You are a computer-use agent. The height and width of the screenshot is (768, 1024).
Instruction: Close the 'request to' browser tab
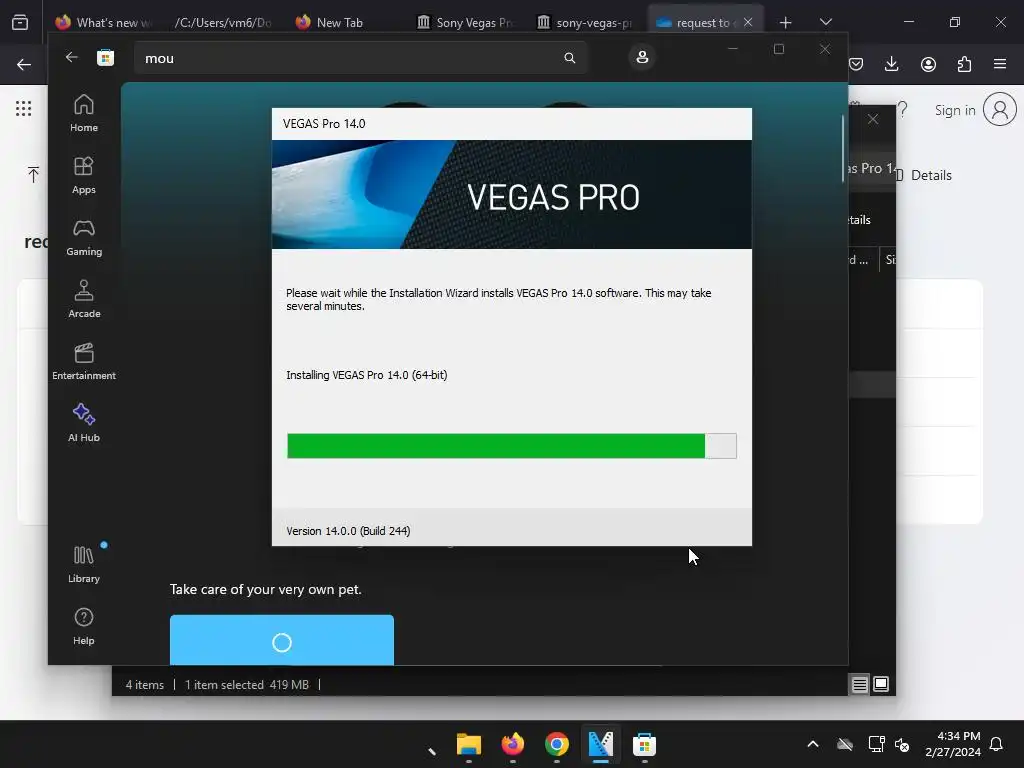point(748,22)
